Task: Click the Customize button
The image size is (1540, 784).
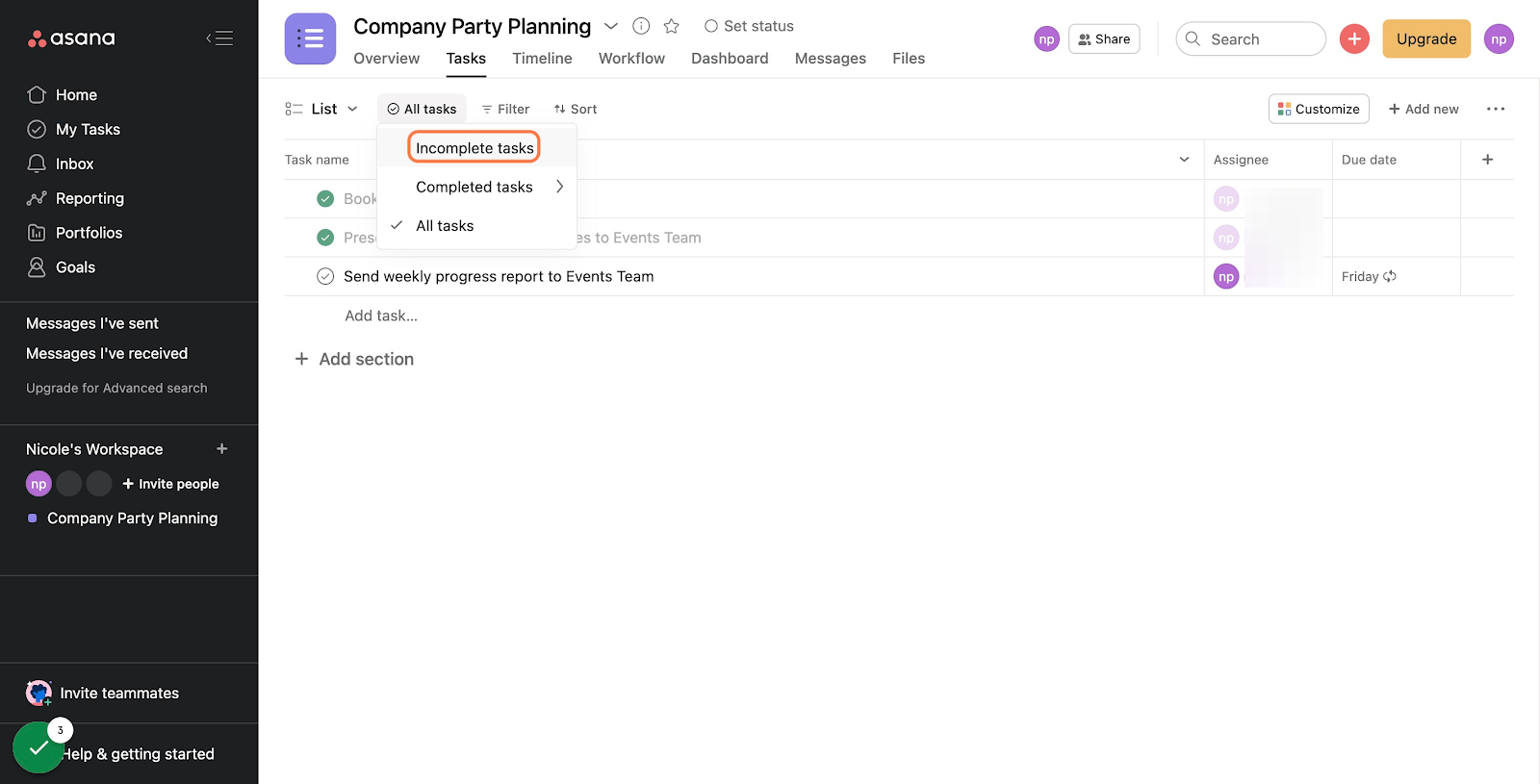Action: coord(1319,109)
